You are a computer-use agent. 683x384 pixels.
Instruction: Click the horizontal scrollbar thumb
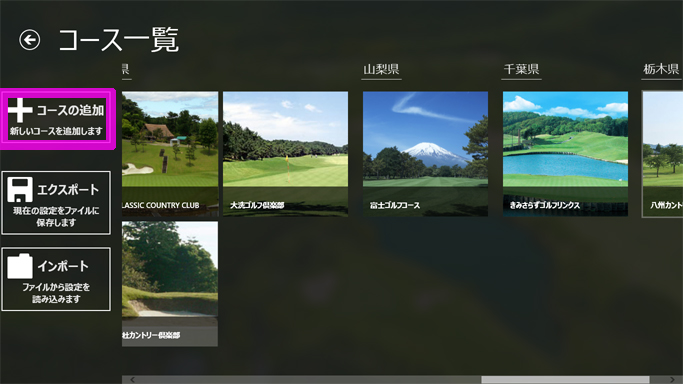[565, 380]
